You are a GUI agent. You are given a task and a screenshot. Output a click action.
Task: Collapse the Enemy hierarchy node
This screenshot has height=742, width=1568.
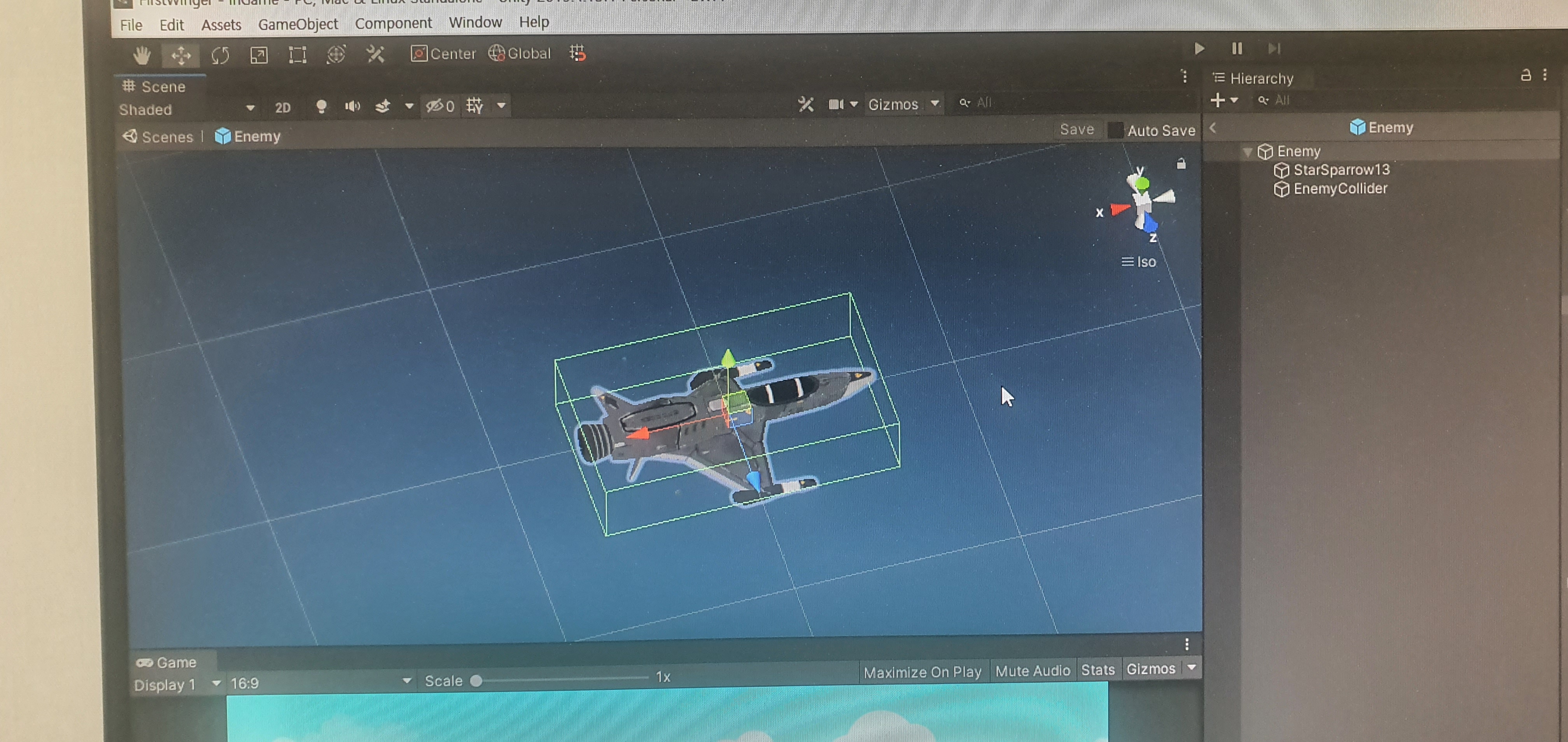click(x=1248, y=152)
